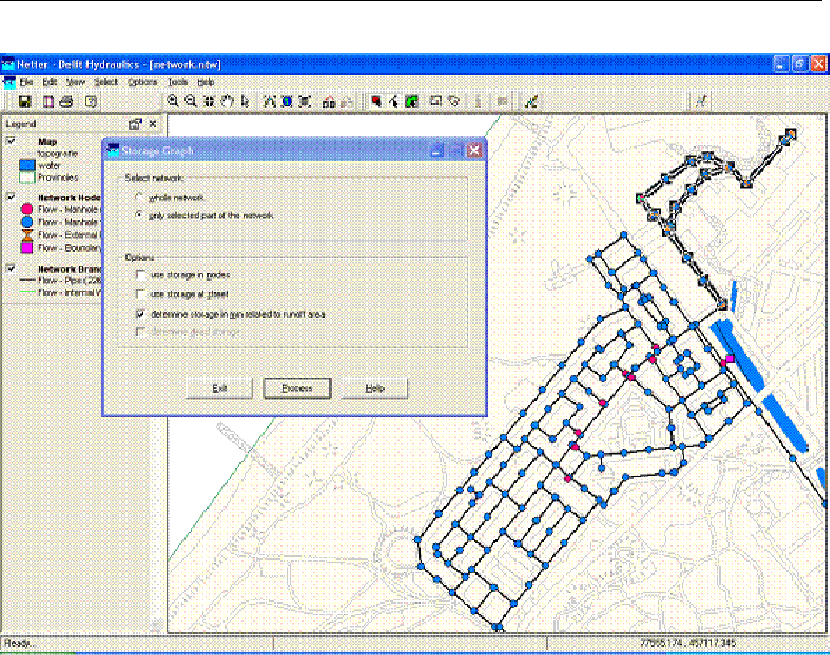Click the Exit button in dialog
The width and height of the screenshot is (830, 655).
221,388
